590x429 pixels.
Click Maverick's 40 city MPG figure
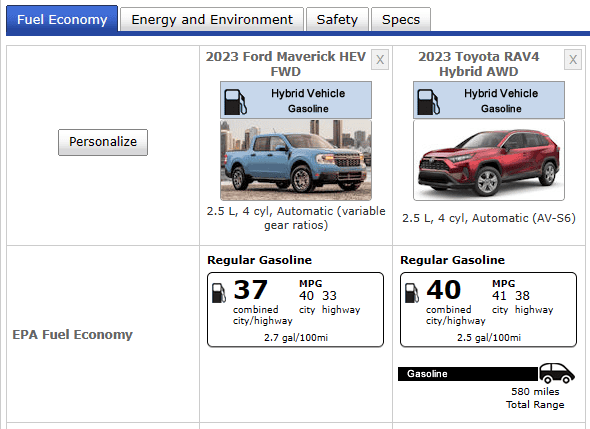tap(306, 296)
